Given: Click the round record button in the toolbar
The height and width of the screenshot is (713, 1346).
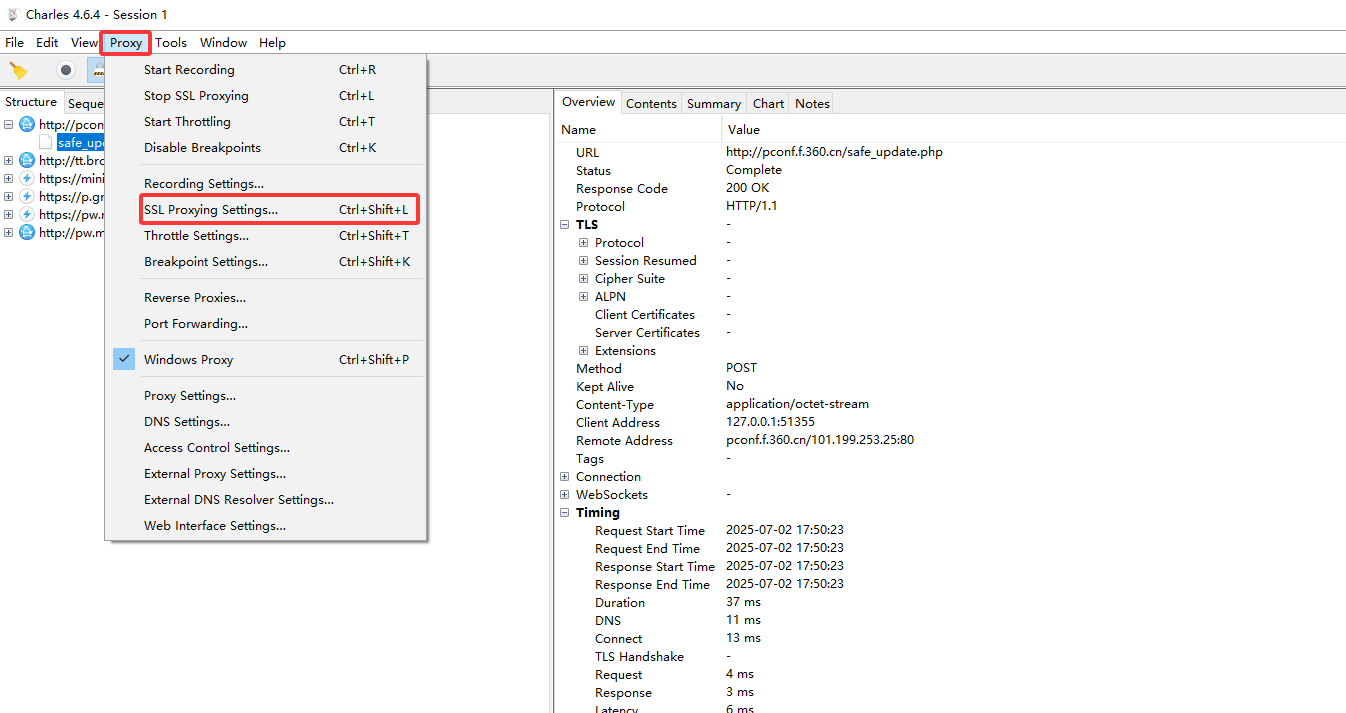Looking at the screenshot, I should (66, 70).
